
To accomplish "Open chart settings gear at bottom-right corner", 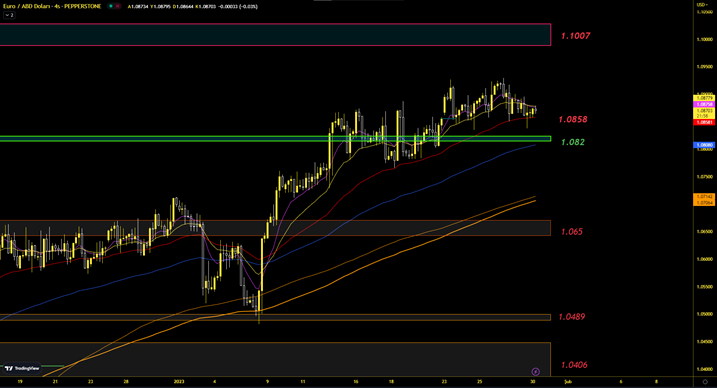I will (x=705, y=382).
